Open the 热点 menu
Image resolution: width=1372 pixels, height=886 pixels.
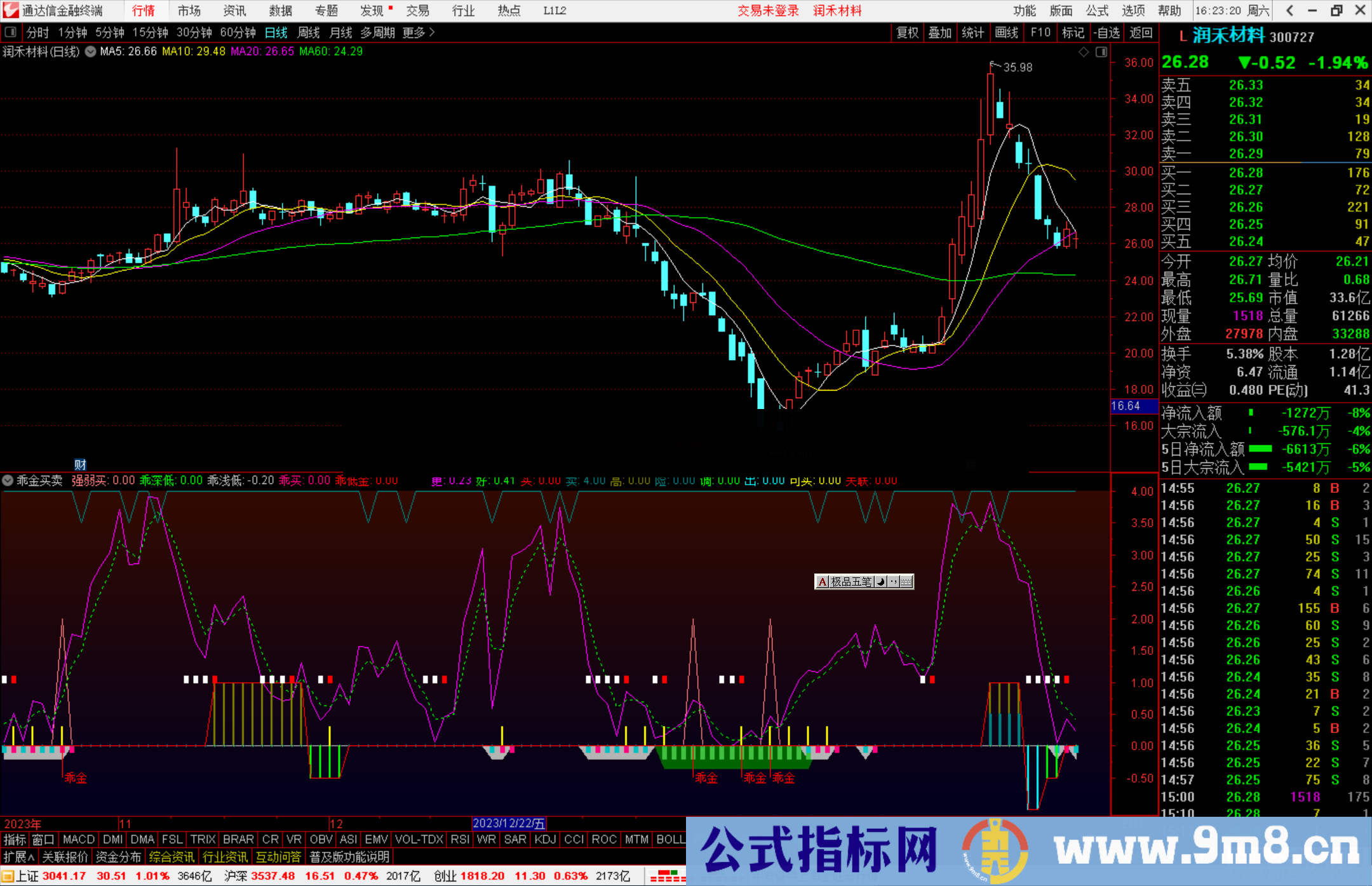[x=509, y=11]
